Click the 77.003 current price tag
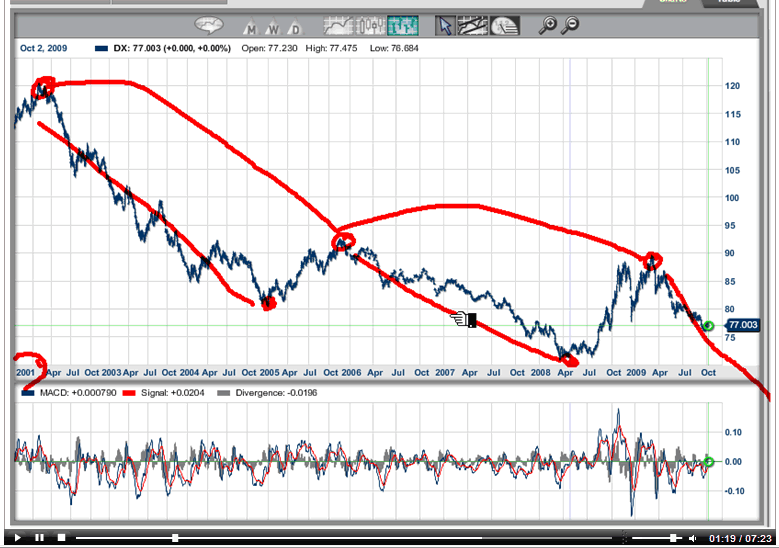 [x=743, y=325]
